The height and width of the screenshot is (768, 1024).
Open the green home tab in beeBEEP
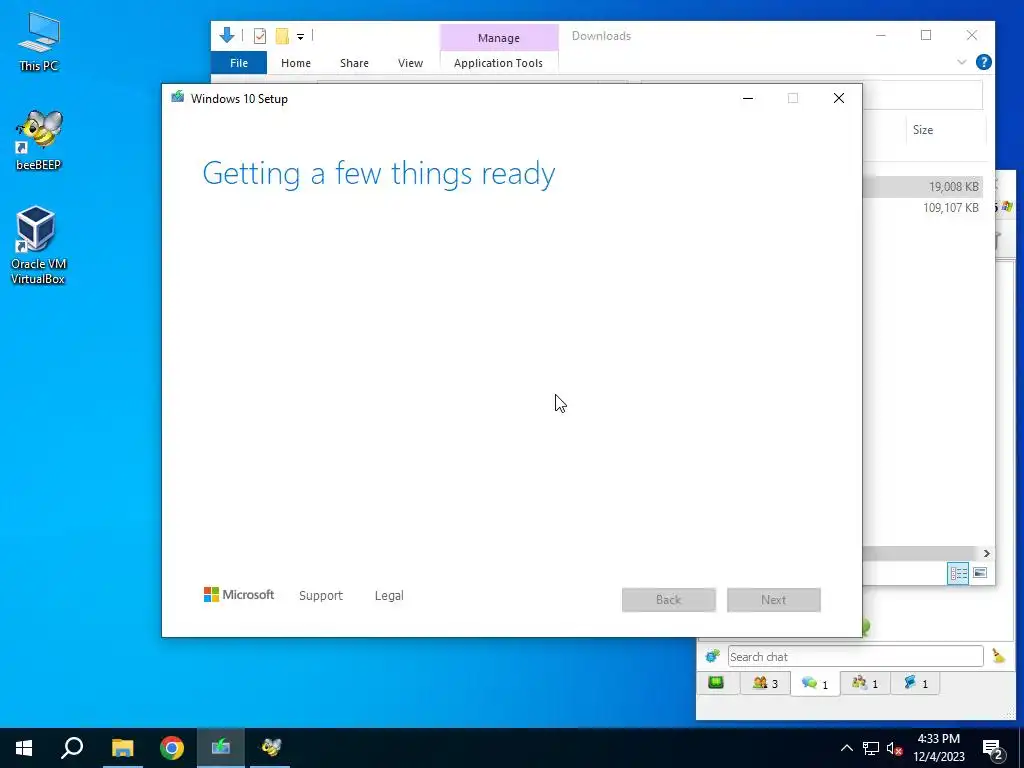[x=716, y=683]
